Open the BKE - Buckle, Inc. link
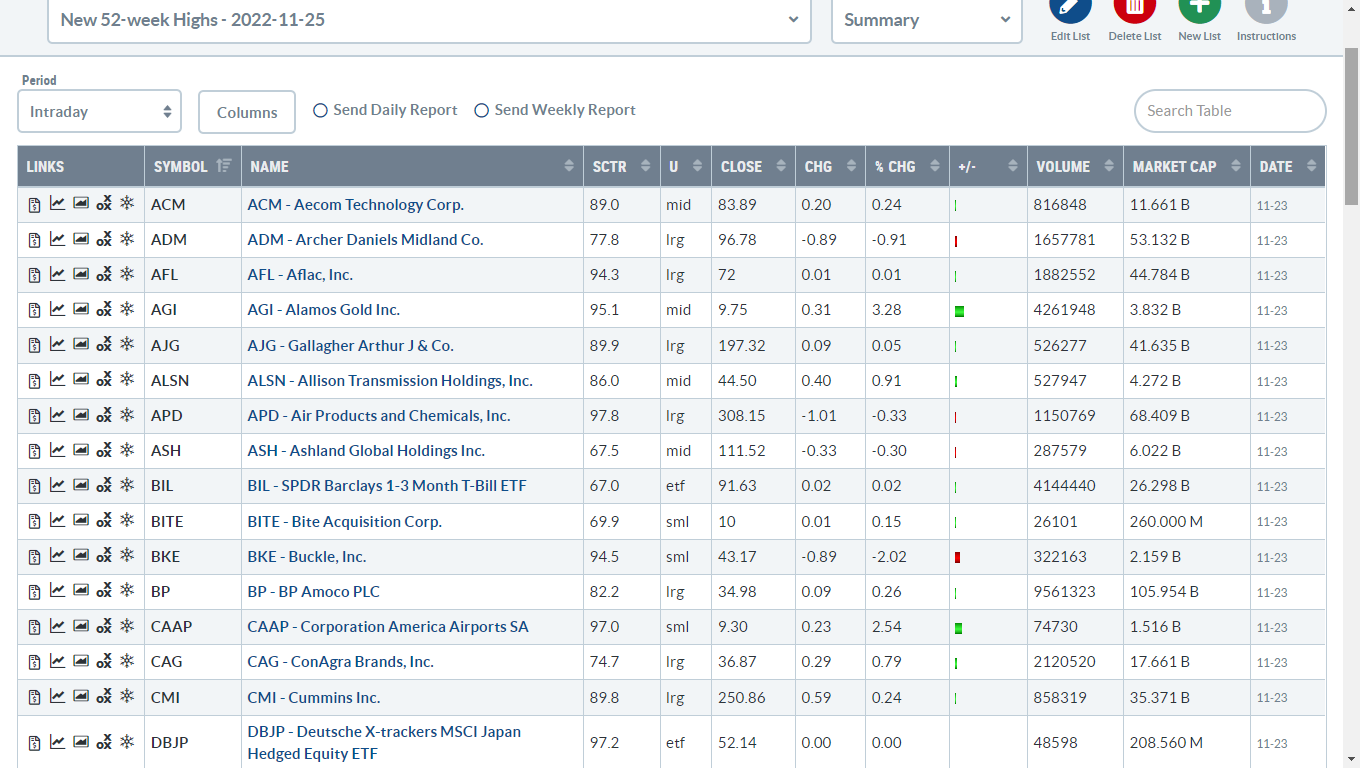 click(x=307, y=557)
